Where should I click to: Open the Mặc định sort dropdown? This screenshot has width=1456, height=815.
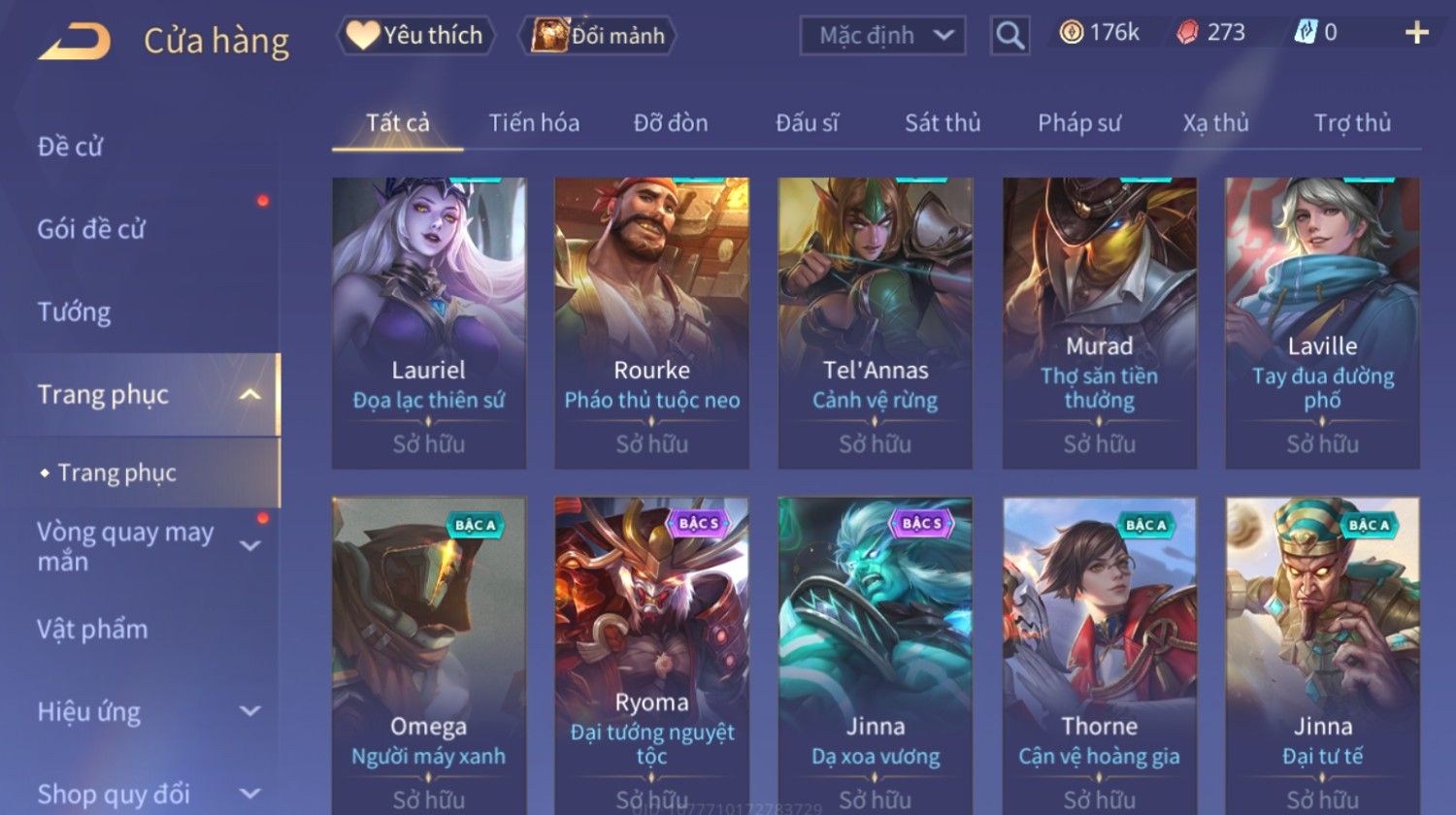point(882,36)
